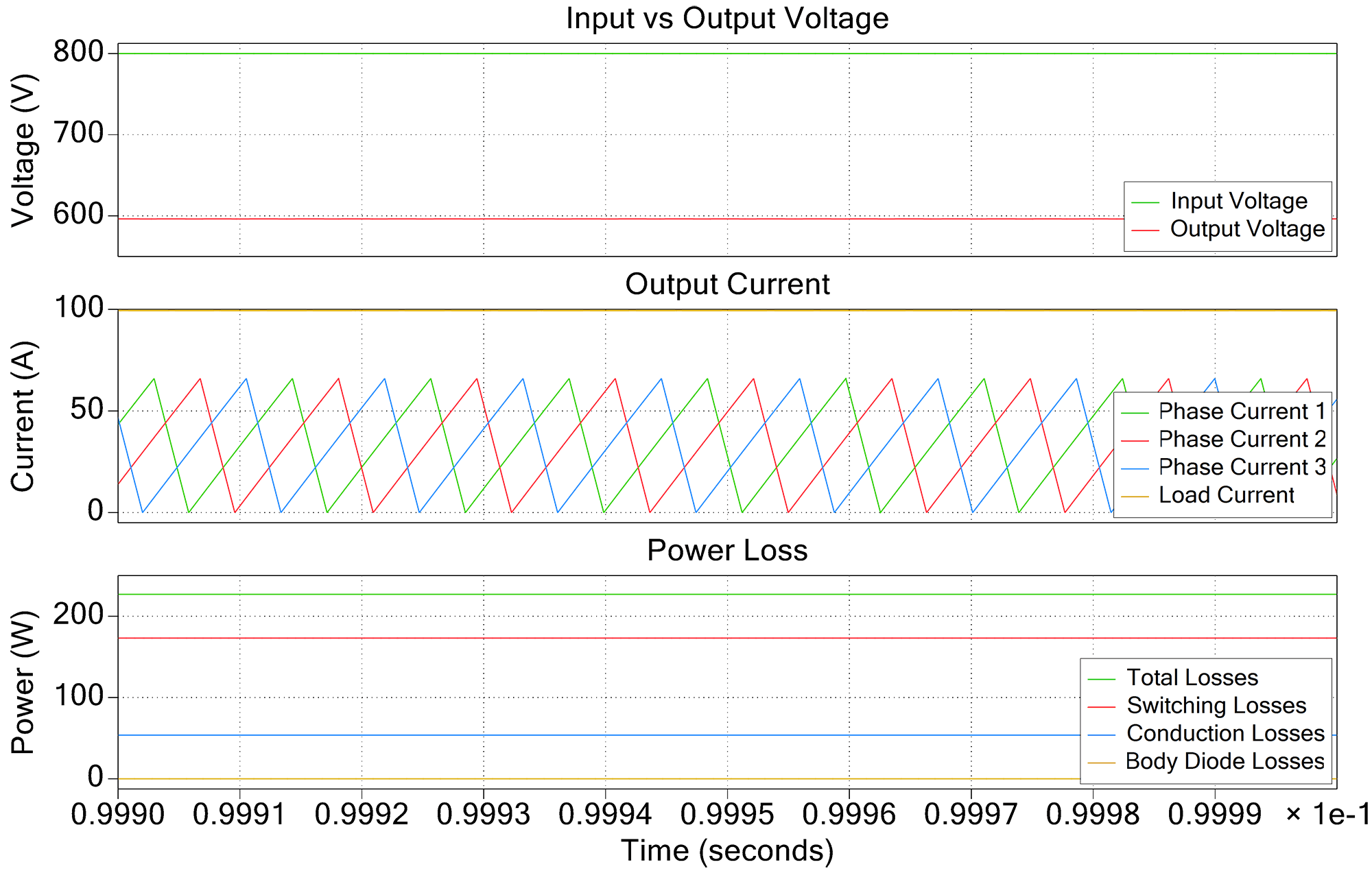Click the Input vs Output Voltage title

tap(727, 19)
